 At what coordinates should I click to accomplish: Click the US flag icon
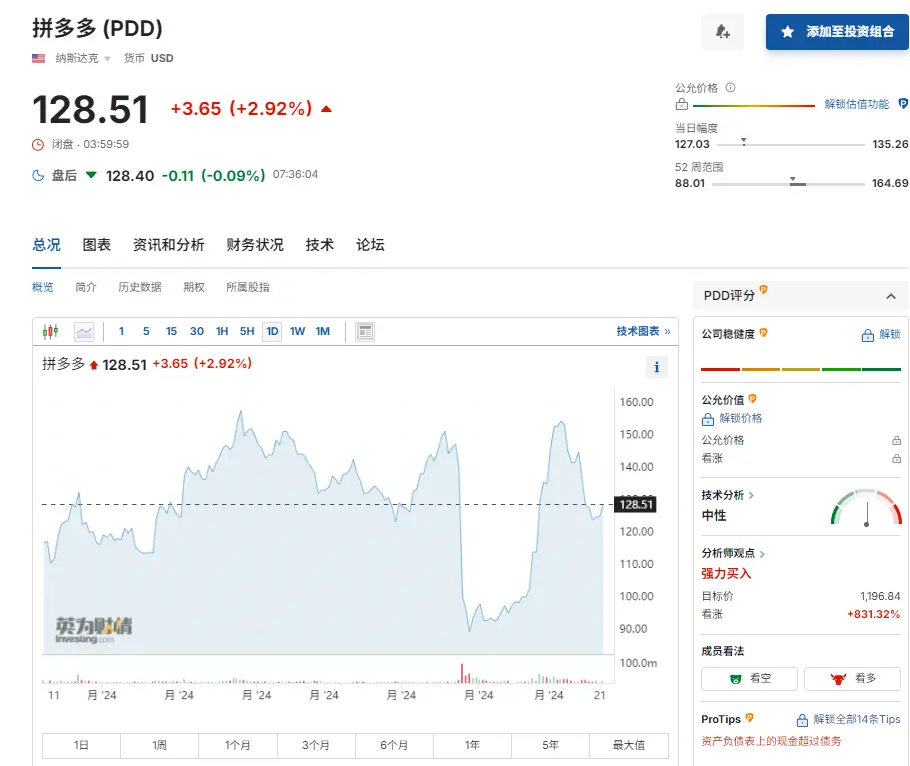point(38,58)
